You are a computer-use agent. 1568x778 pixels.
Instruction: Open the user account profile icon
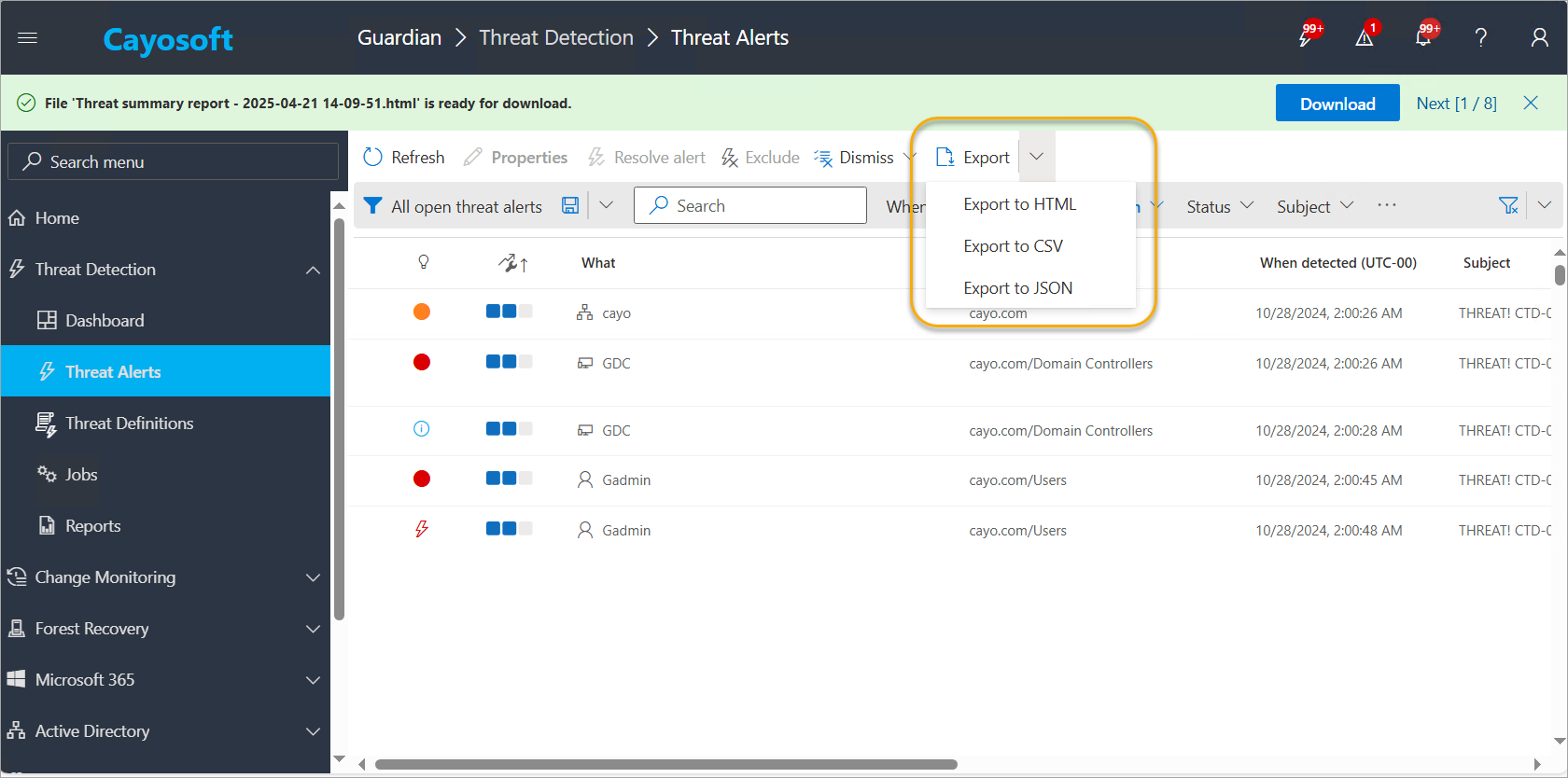click(x=1540, y=37)
